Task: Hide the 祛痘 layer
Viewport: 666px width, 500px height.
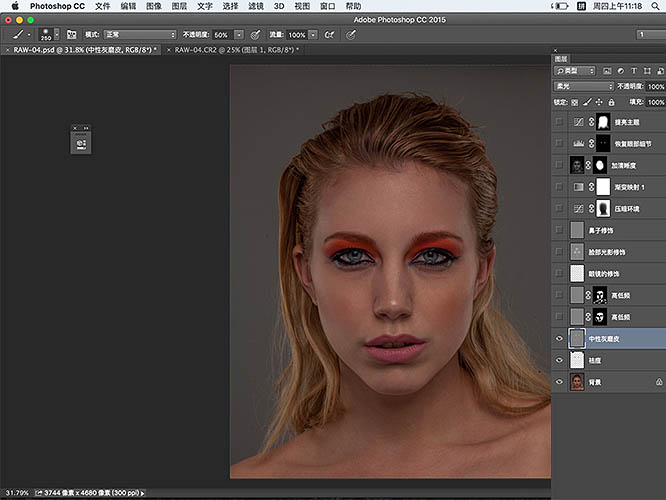Action: (x=558, y=361)
